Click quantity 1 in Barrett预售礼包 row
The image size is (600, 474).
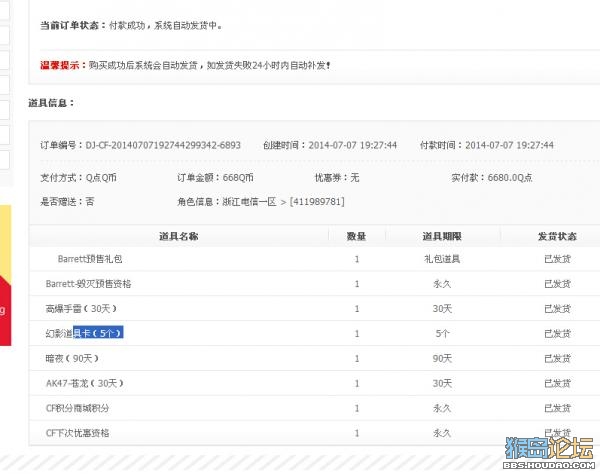coord(357,259)
